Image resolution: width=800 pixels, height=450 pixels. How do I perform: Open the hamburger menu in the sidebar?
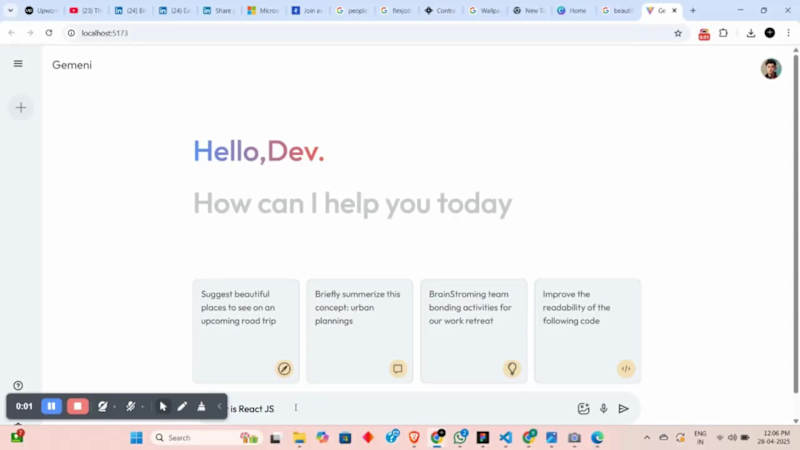pyautogui.click(x=18, y=64)
